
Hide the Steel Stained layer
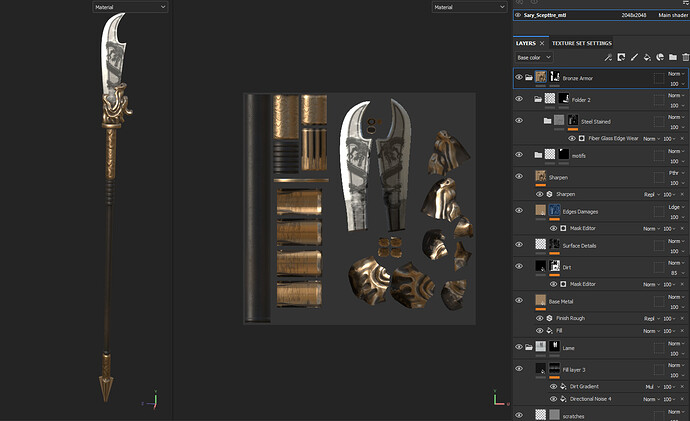[x=519, y=121]
